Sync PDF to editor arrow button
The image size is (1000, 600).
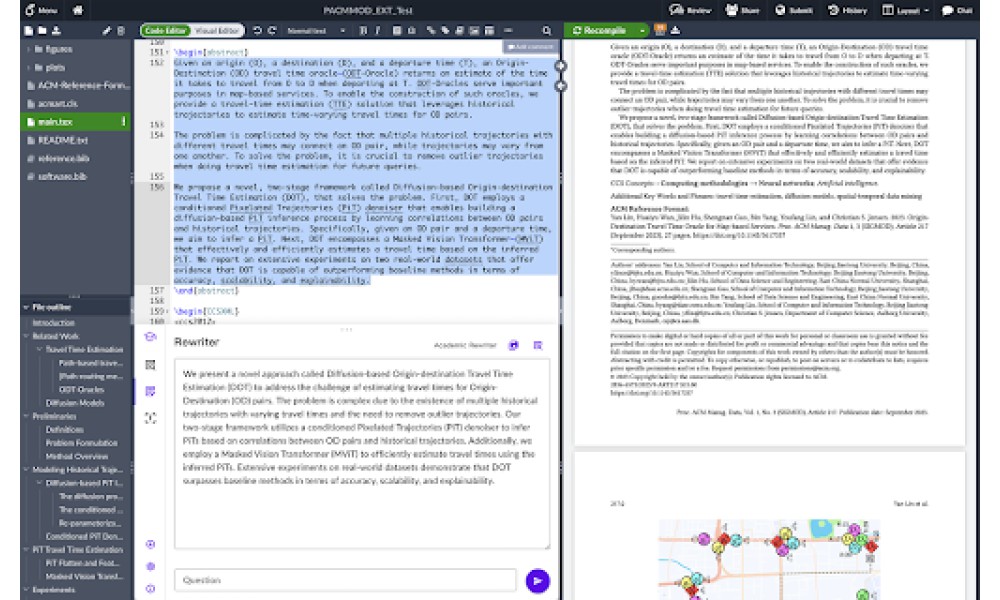point(561,85)
